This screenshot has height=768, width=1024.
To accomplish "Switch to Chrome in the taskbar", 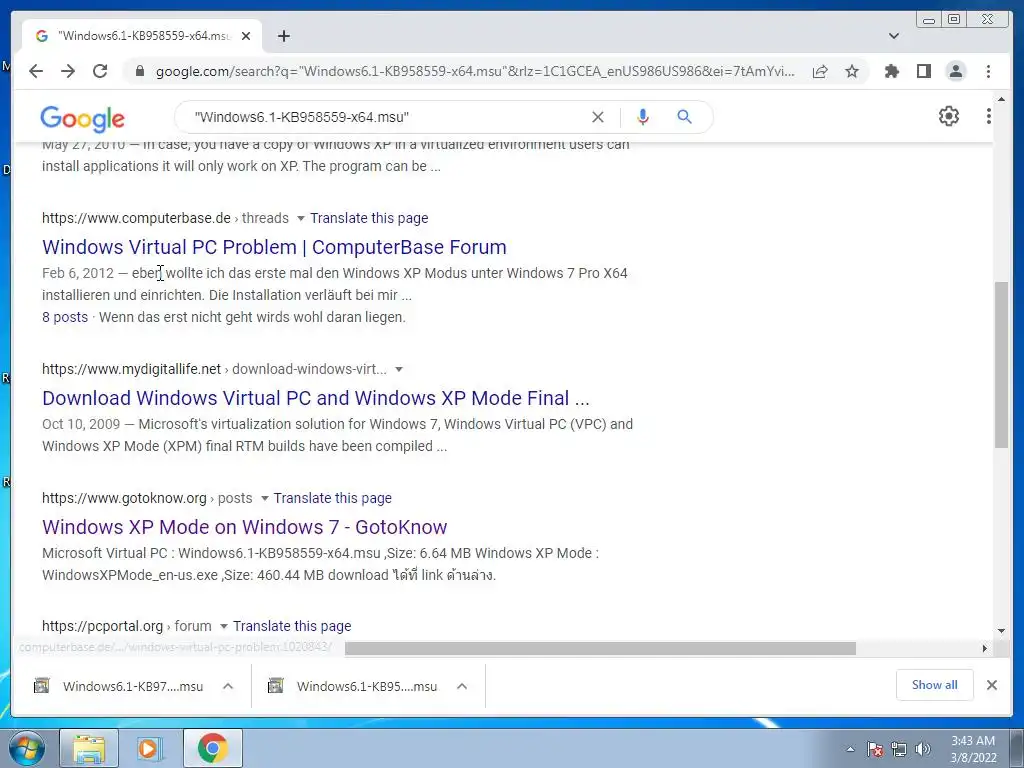I will tap(213, 748).
